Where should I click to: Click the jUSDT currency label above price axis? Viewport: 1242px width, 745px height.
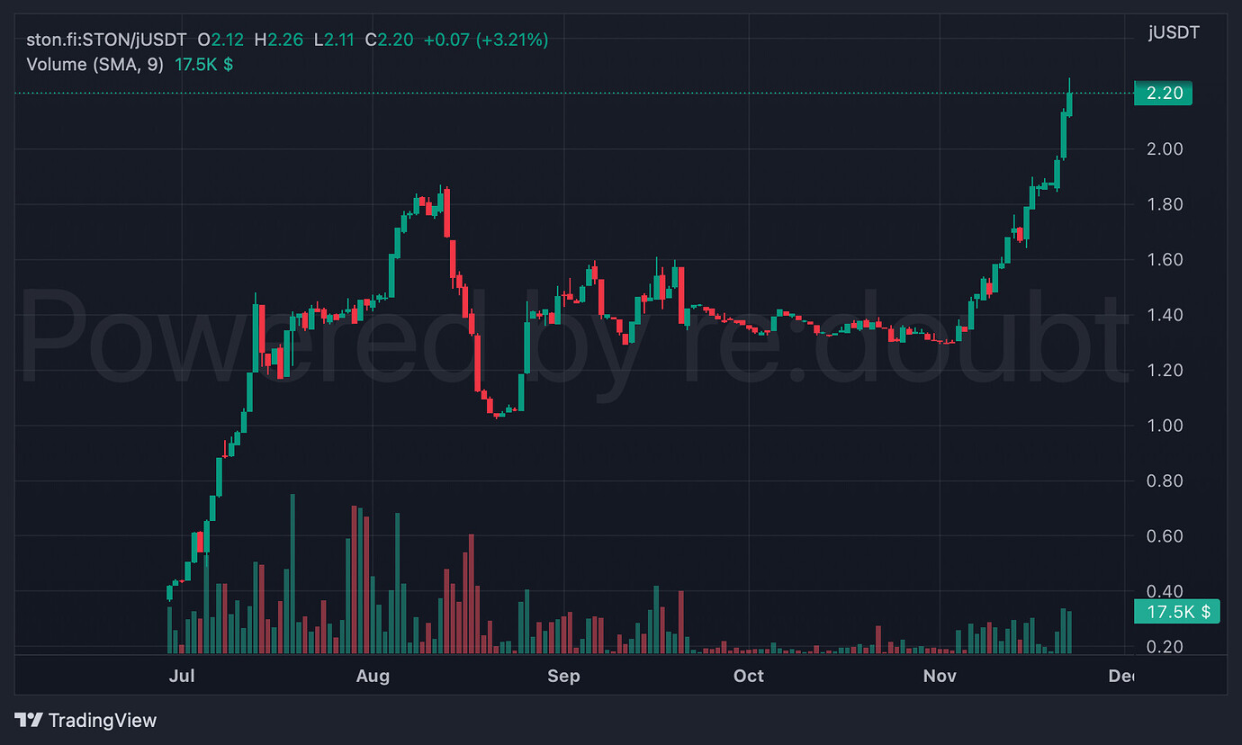(x=1174, y=33)
